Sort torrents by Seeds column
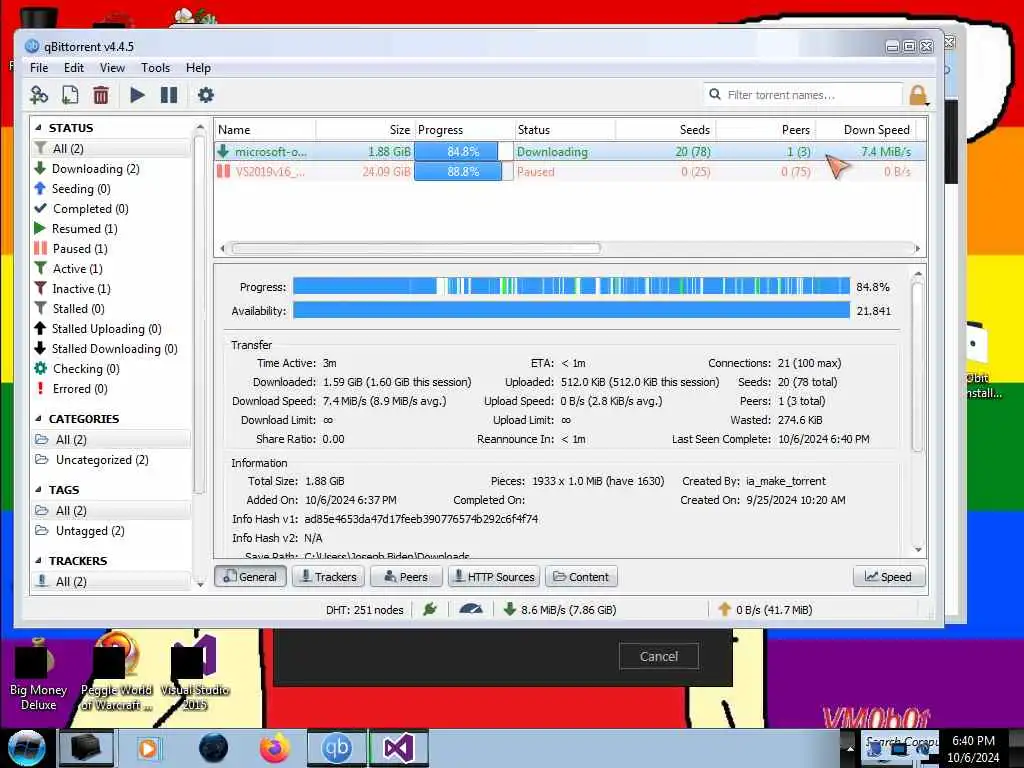 pos(665,130)
